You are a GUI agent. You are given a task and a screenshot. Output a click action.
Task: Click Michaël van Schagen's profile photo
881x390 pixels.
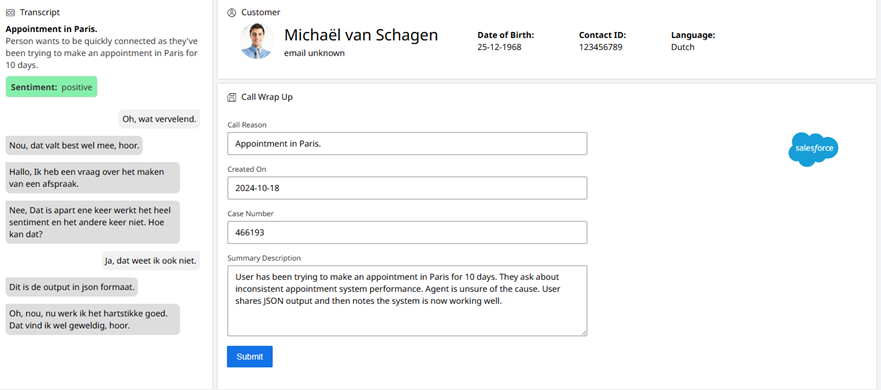257,41
